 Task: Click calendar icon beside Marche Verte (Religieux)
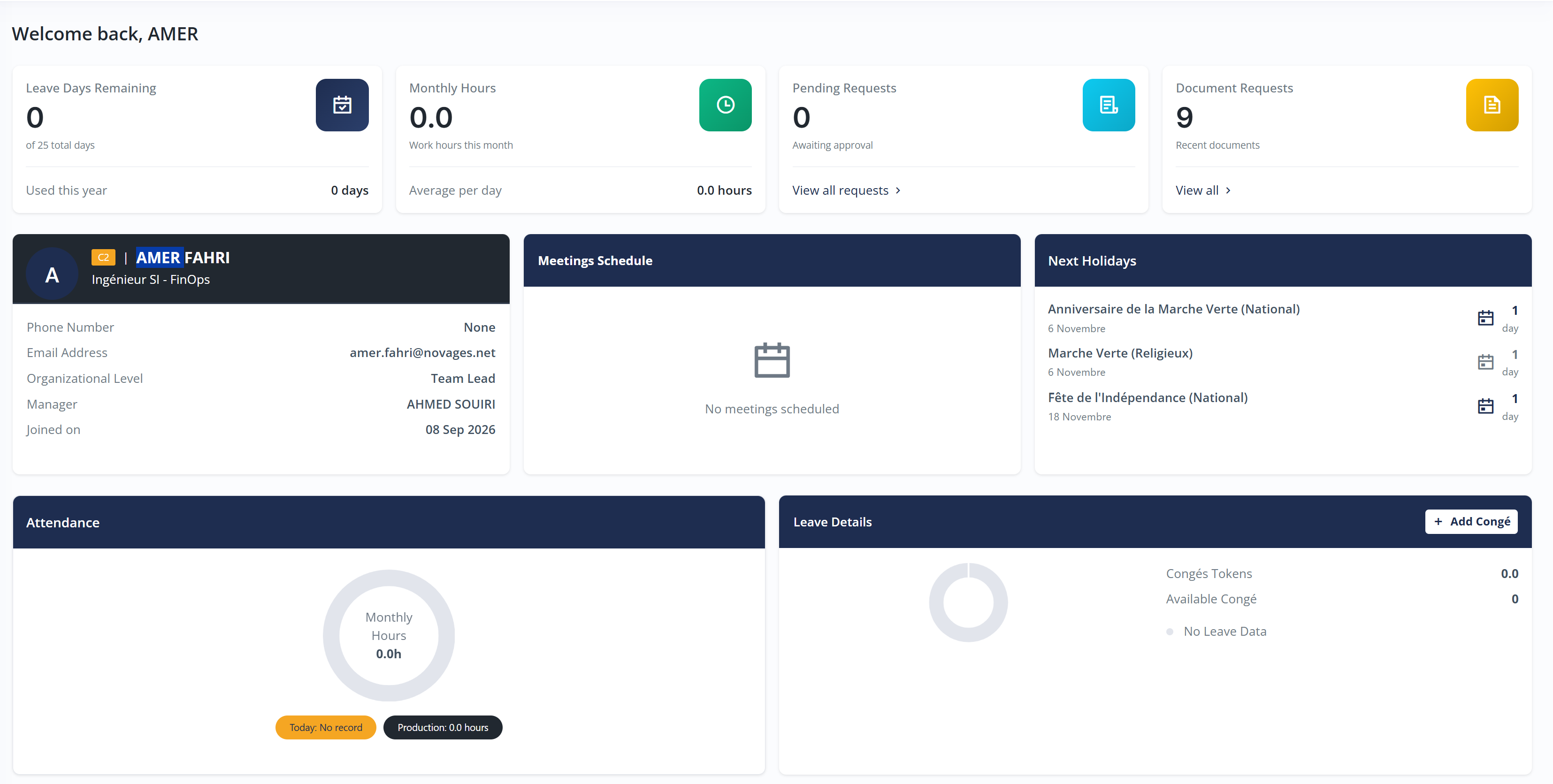tap(1485, 362)
